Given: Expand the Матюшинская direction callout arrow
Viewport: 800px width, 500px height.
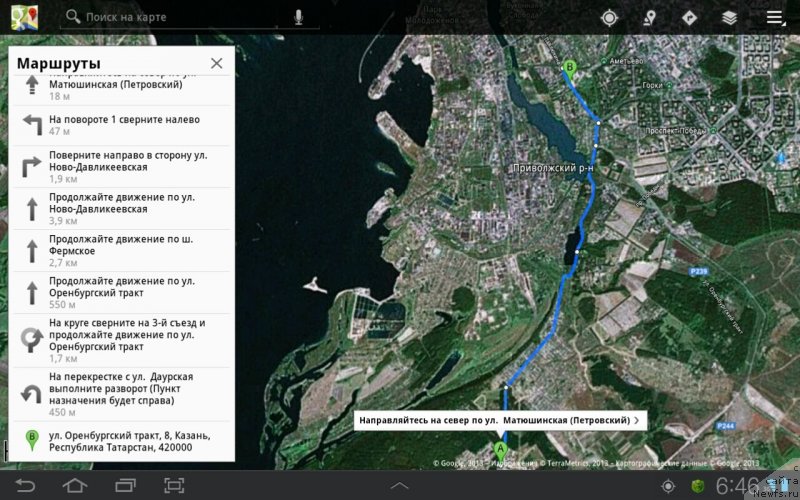Looking at the screenshot, I should (x=637, y=420).
